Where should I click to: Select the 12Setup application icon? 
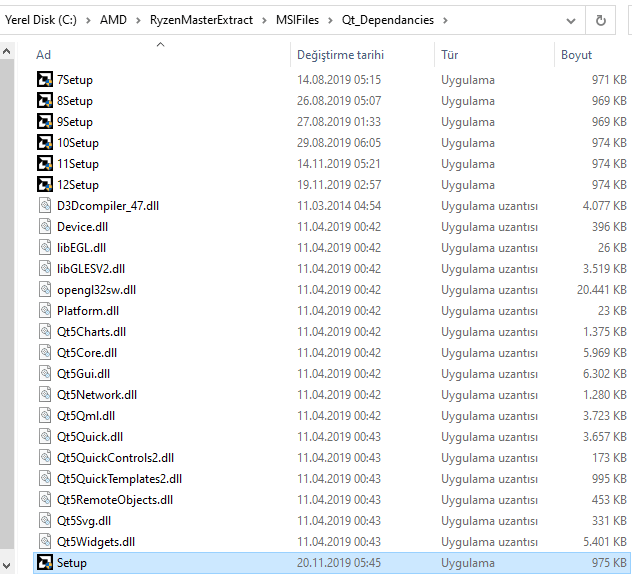pyautogui.click(x=45, y=184)
